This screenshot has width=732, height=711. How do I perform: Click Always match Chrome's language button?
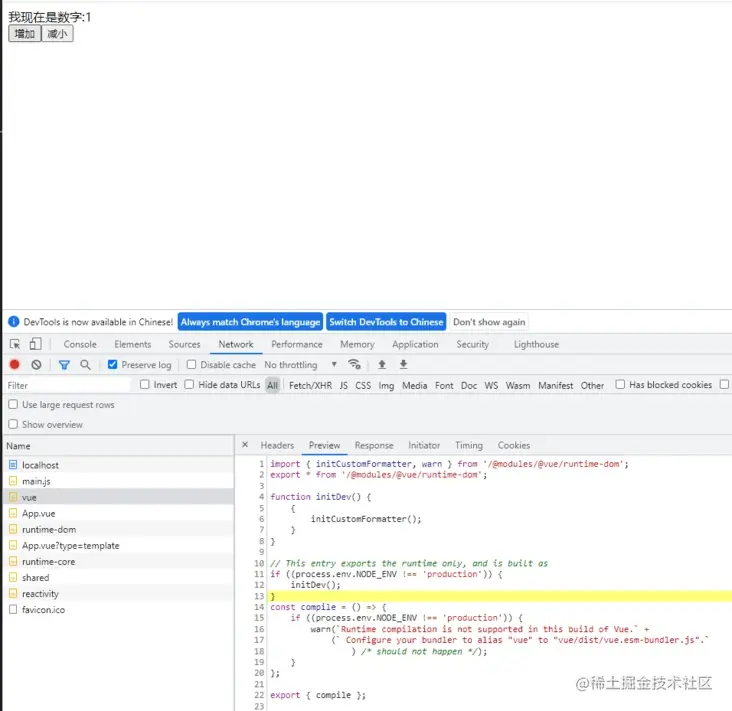pos(250,322)
